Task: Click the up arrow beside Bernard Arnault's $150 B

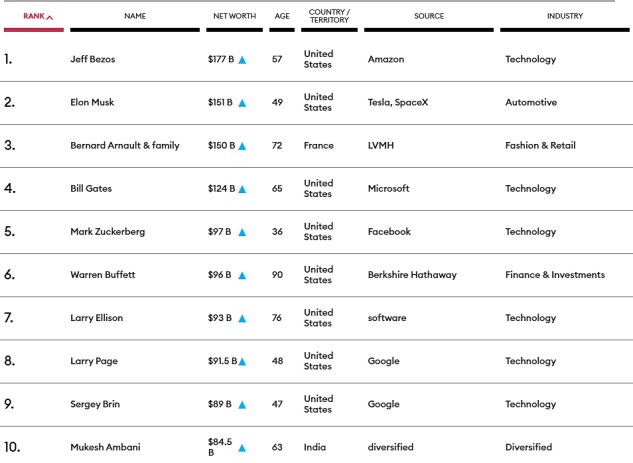Action: point(242,146)
